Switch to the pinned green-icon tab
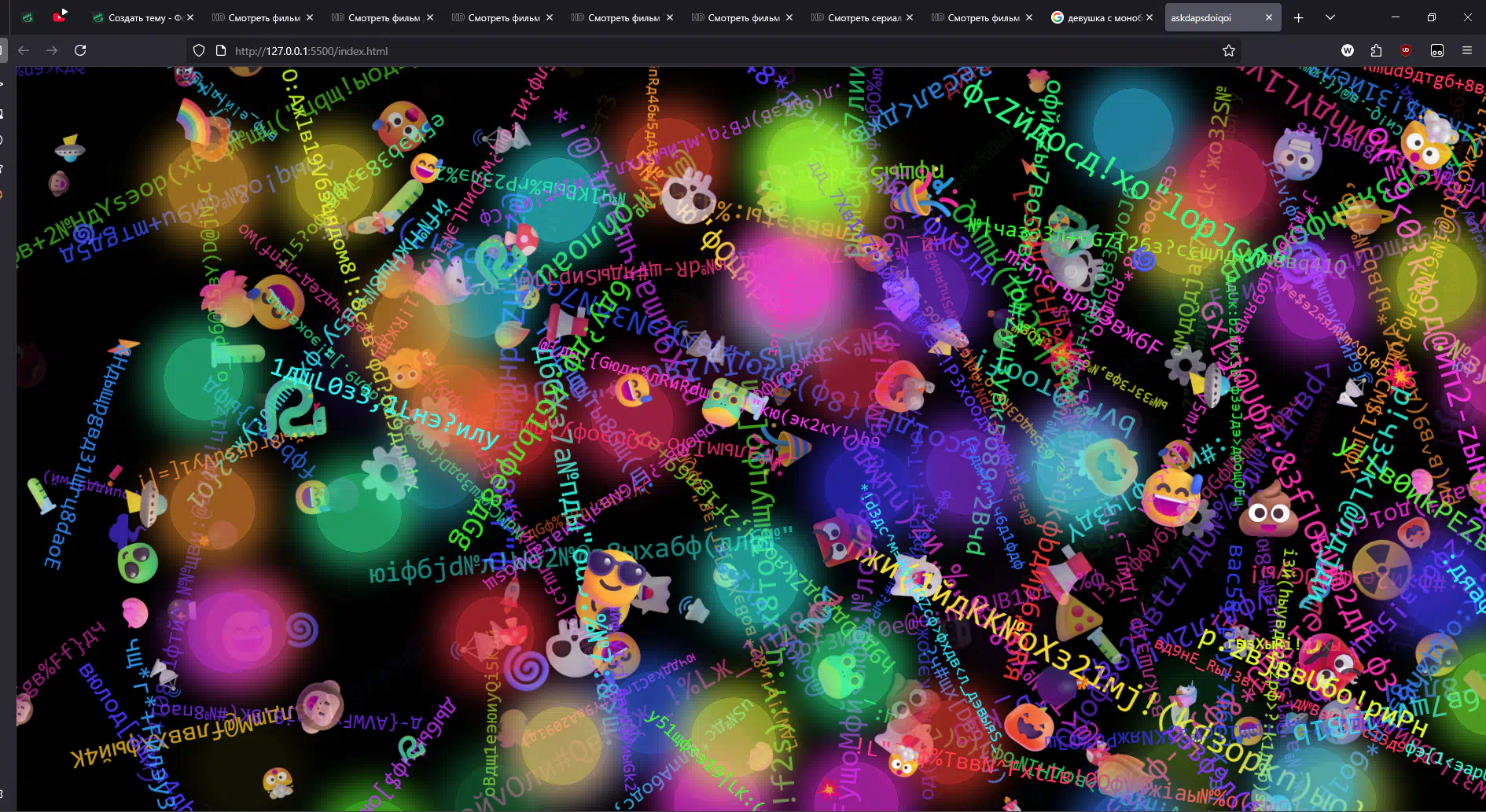 [28, 17]
